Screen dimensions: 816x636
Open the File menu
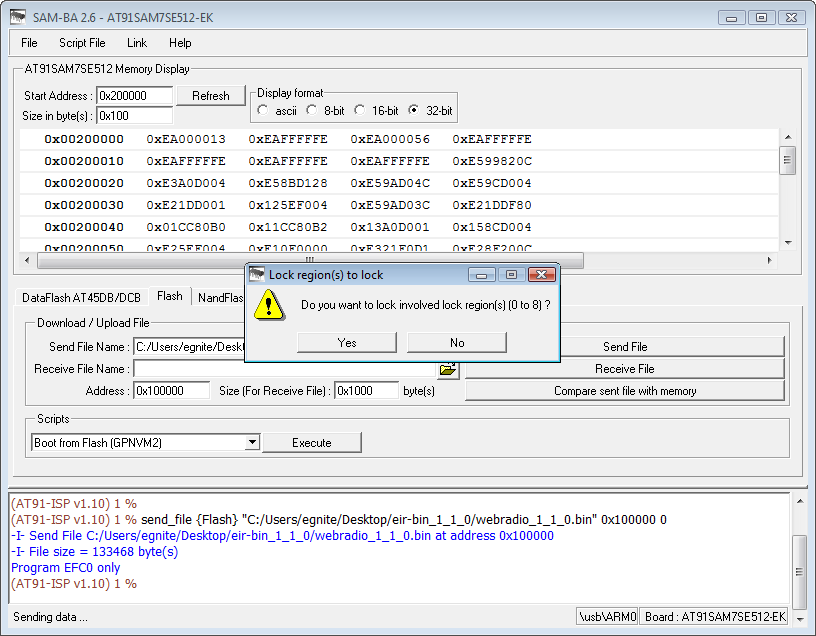(x=29, y=43)
